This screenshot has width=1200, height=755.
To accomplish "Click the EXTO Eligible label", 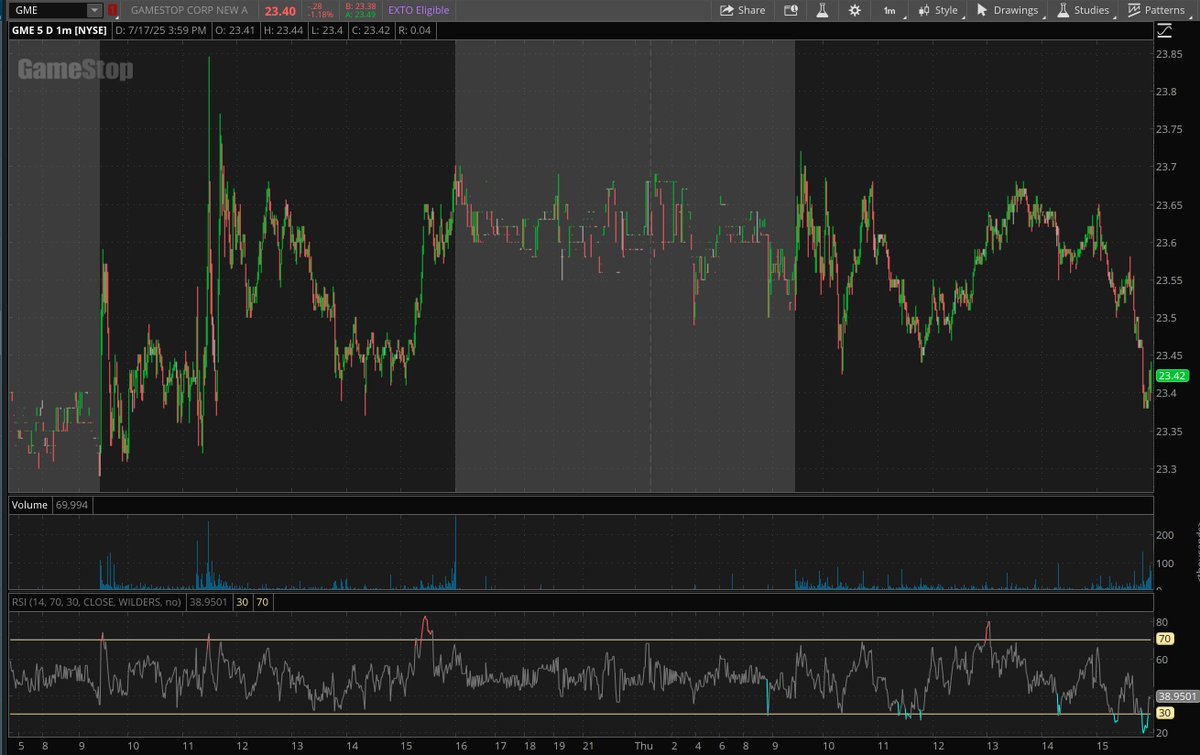I will pyautogui.click(x=419, y=10).
